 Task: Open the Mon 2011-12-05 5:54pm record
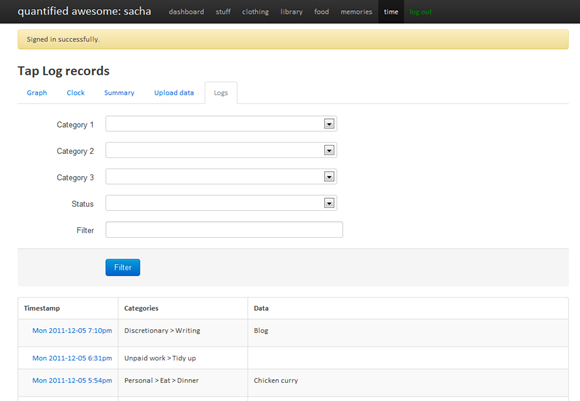point(72,381)
